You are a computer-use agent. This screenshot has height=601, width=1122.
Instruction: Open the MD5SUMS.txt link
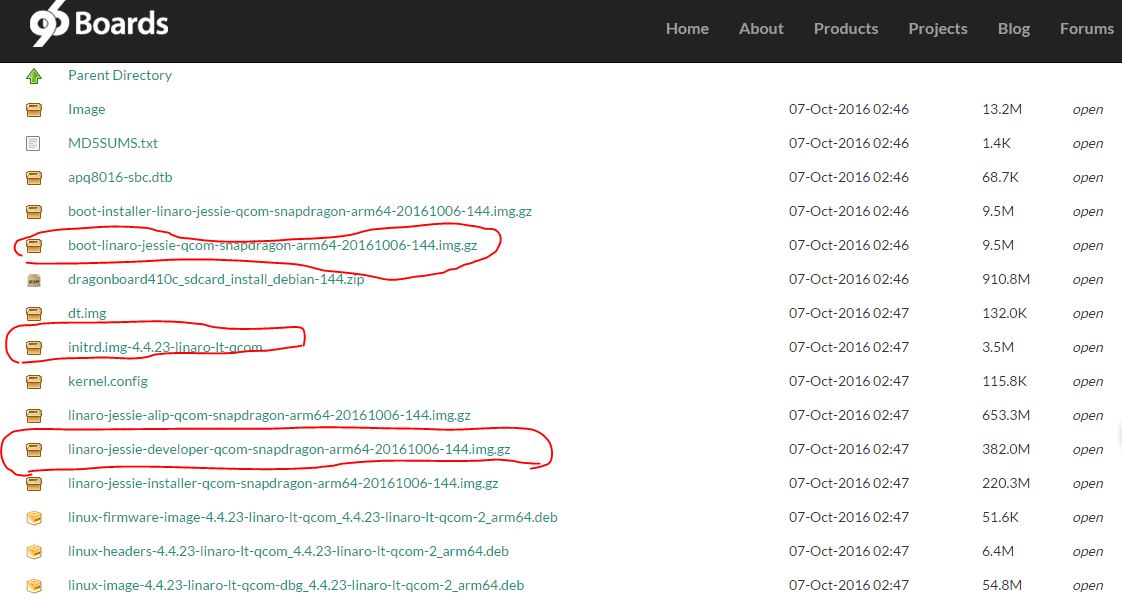pyautogui.click(x=113, y=143)
